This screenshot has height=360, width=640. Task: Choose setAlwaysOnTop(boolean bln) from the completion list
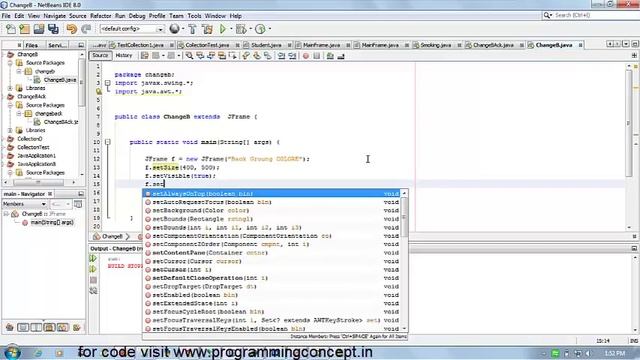coord(271,194)
